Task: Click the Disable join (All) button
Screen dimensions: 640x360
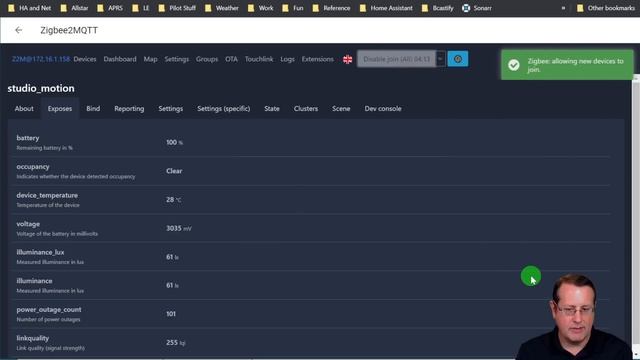Action: [x=396, y=59]
